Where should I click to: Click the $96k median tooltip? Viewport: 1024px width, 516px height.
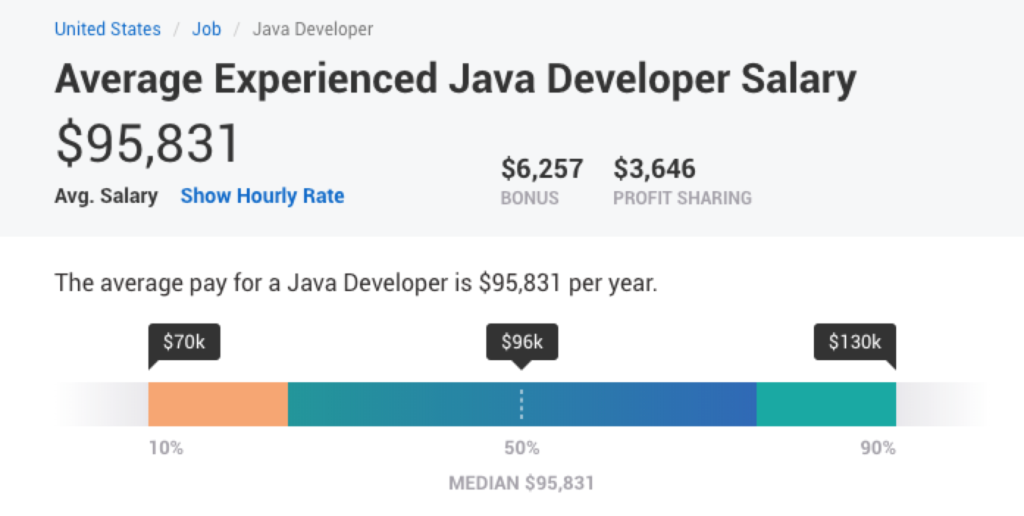522,342
